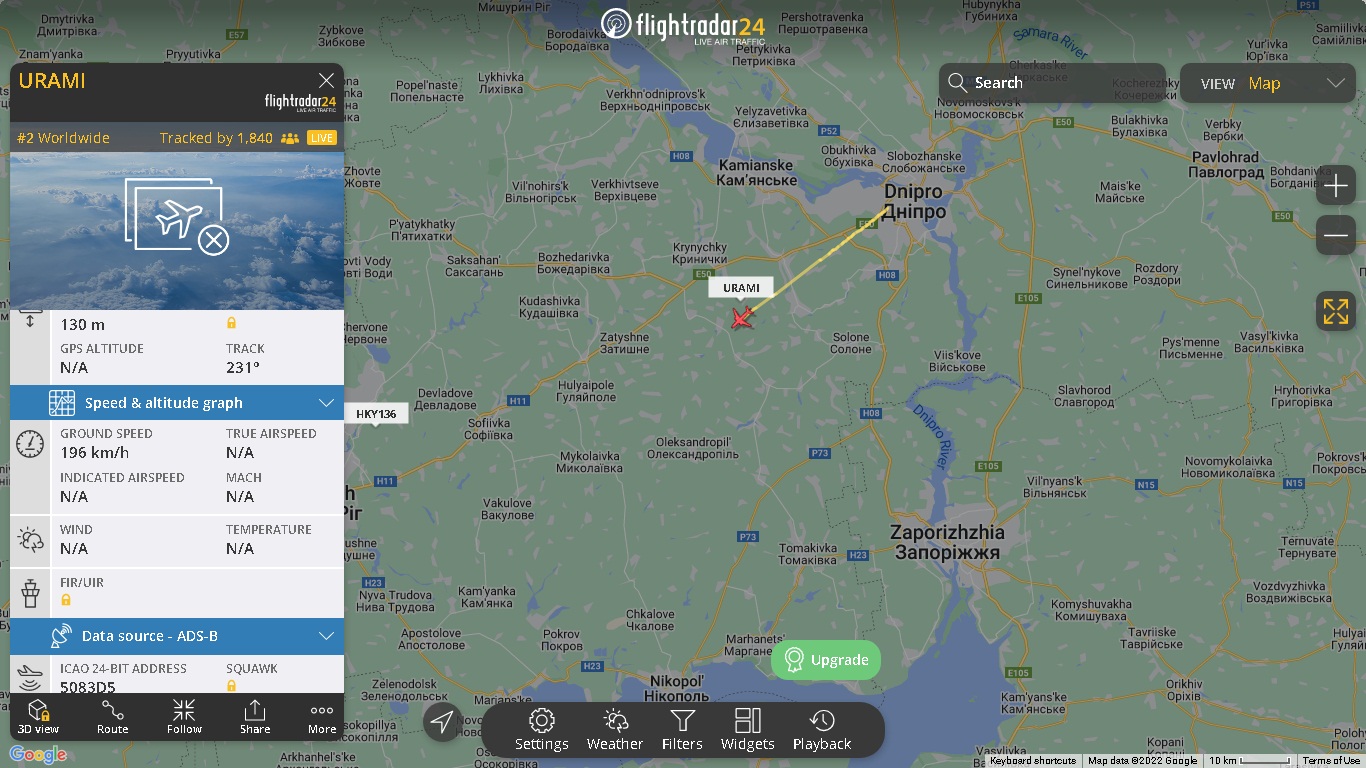Open the More options menu
The image size is (1366, 768).
click(322, 717)
